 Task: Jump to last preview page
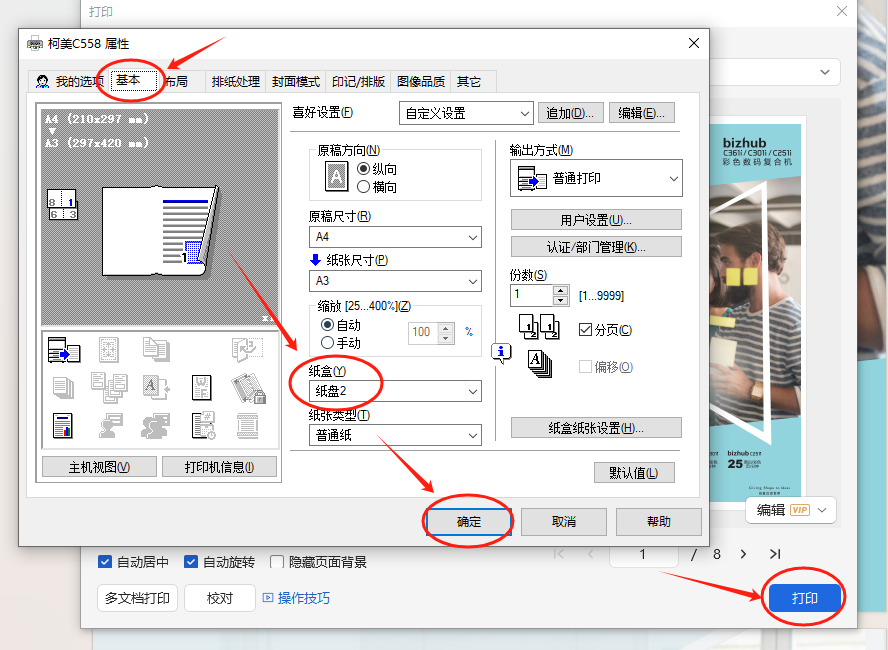click(x=775, y=553)
